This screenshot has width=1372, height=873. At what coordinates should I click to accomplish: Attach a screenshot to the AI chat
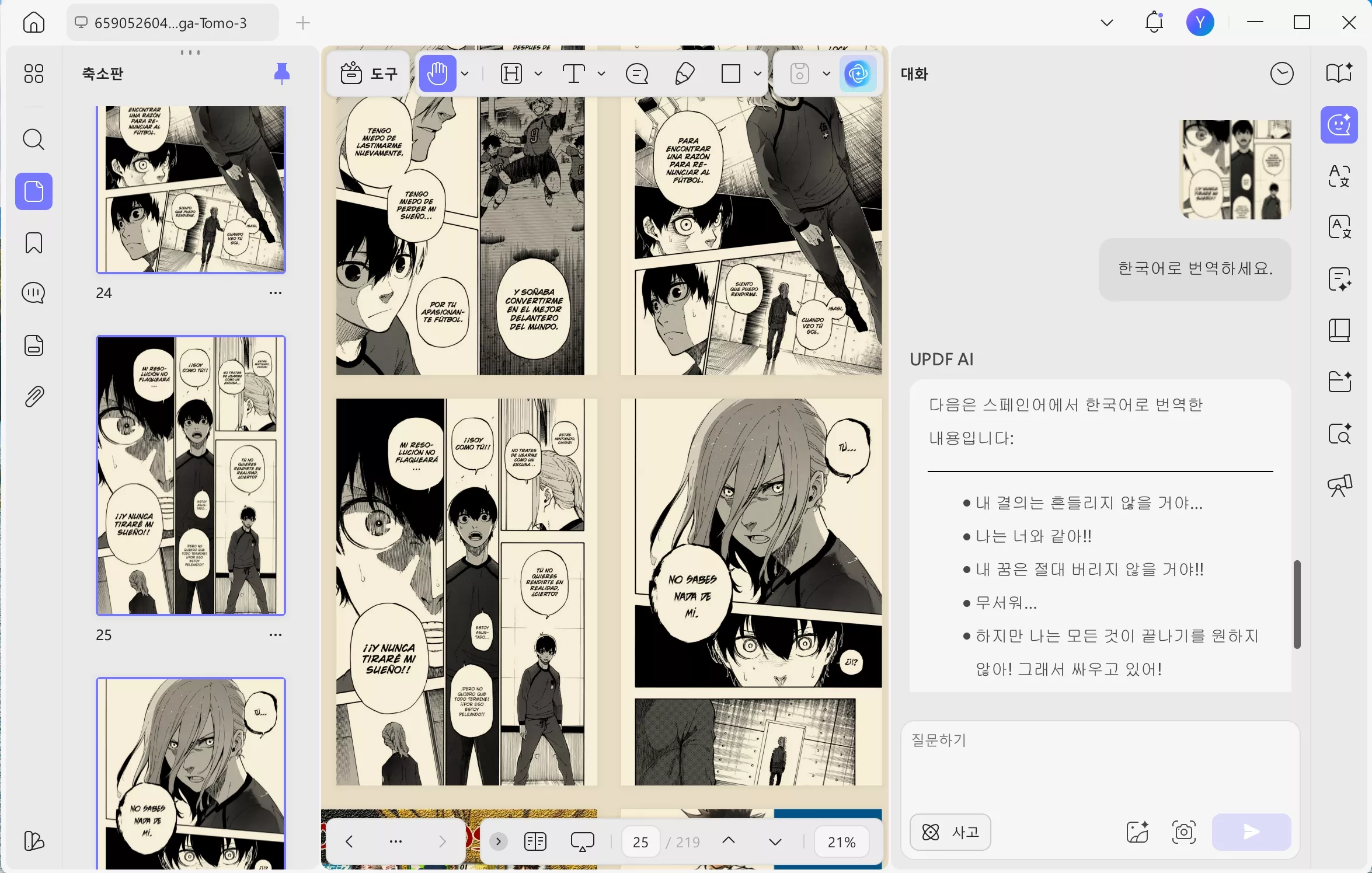tap(1184, 832)
